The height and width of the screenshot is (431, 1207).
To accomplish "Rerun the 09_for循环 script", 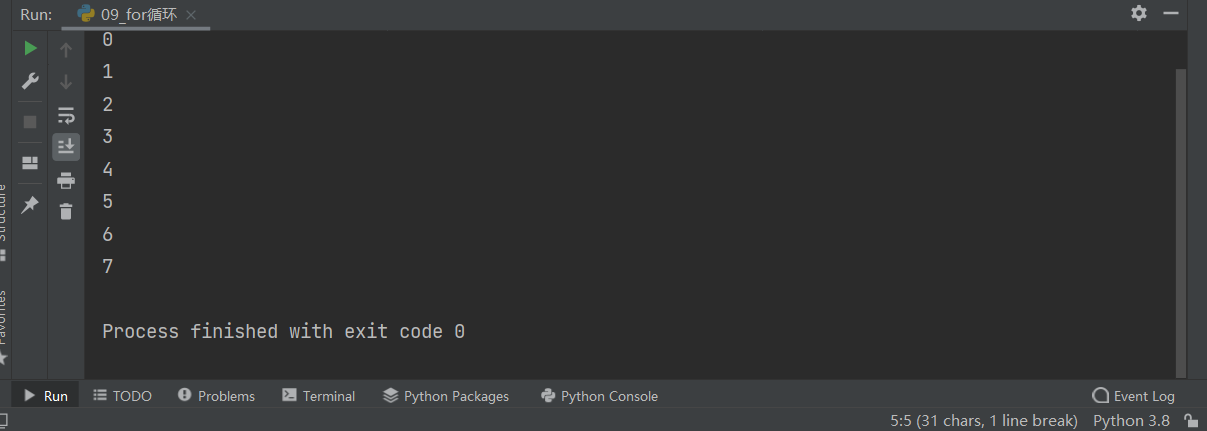I will pyautogui.click(x=30, y=48).
